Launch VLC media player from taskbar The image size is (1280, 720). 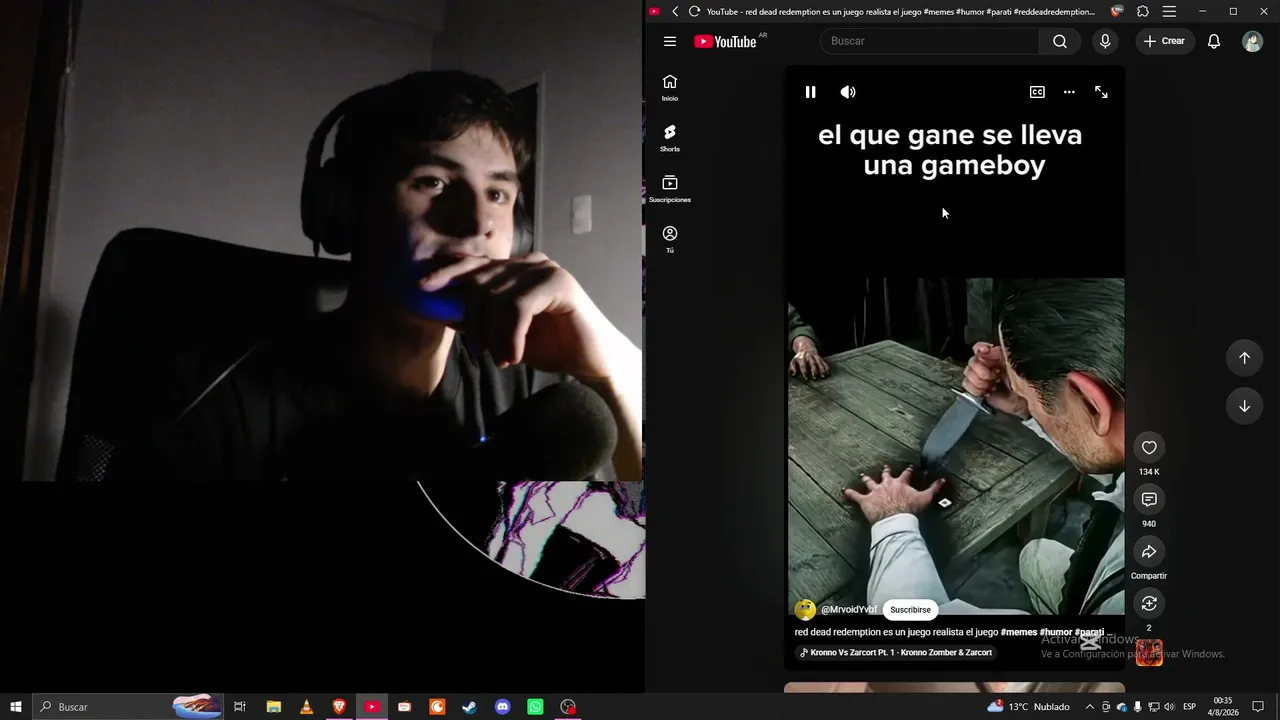[x=306, y=707]
